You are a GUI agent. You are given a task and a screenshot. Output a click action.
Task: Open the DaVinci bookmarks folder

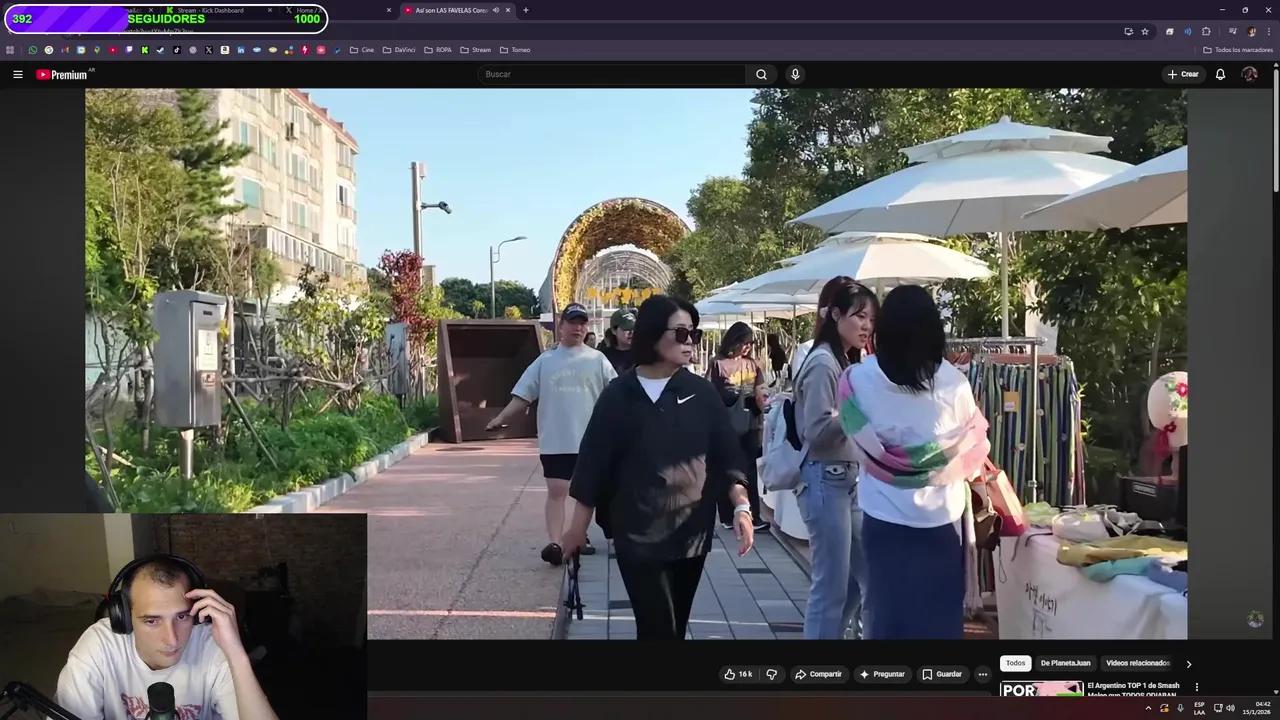(400, 50)
